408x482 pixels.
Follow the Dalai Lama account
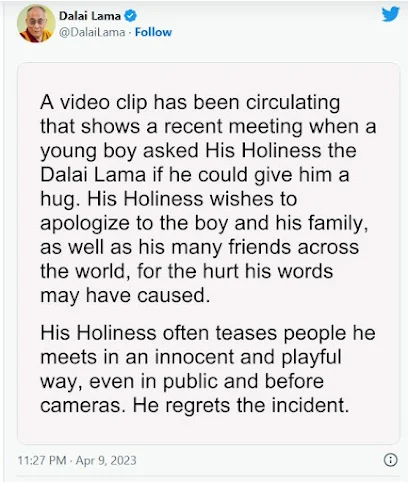coord(153,32)
